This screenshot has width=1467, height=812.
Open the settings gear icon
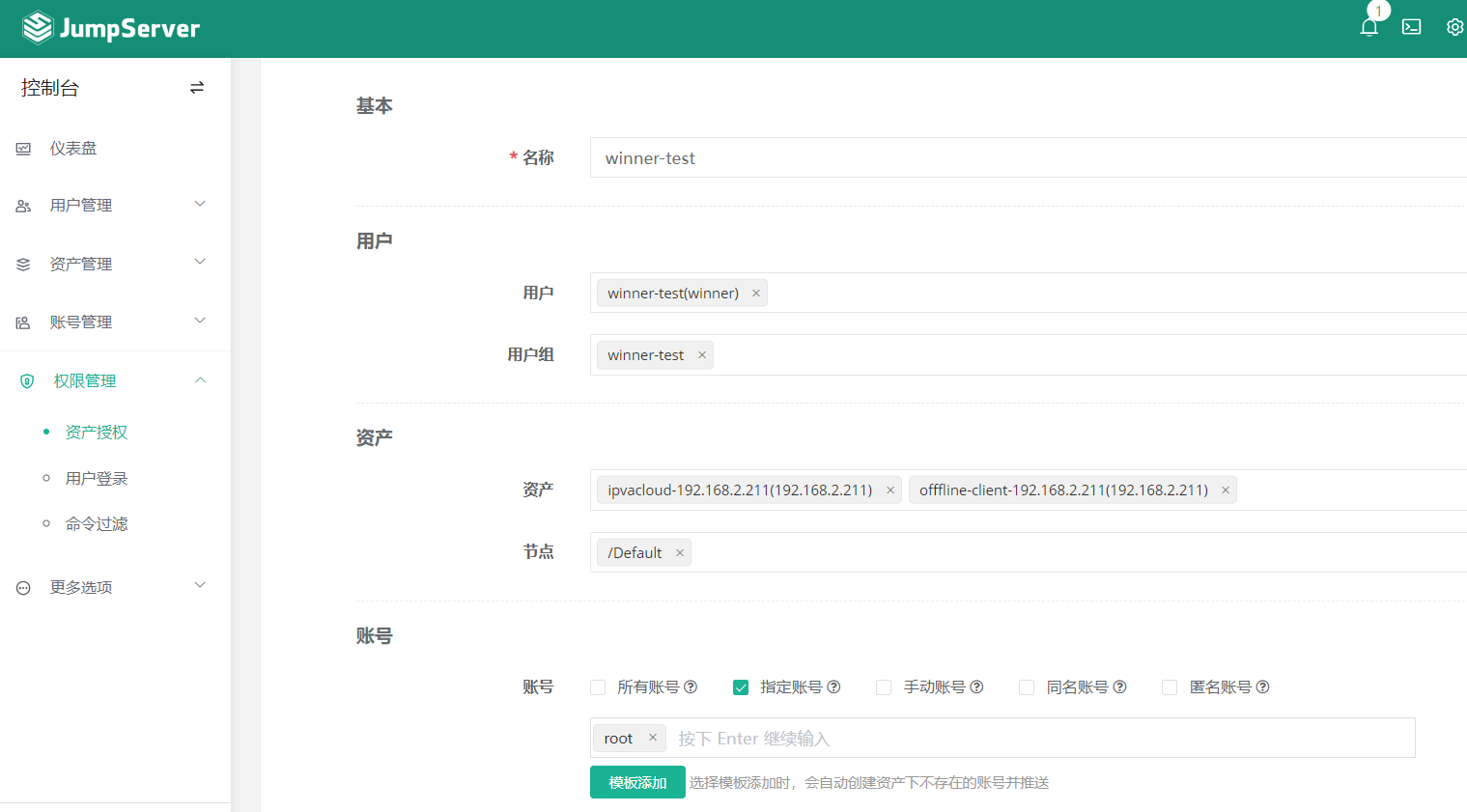point(1454,26)
